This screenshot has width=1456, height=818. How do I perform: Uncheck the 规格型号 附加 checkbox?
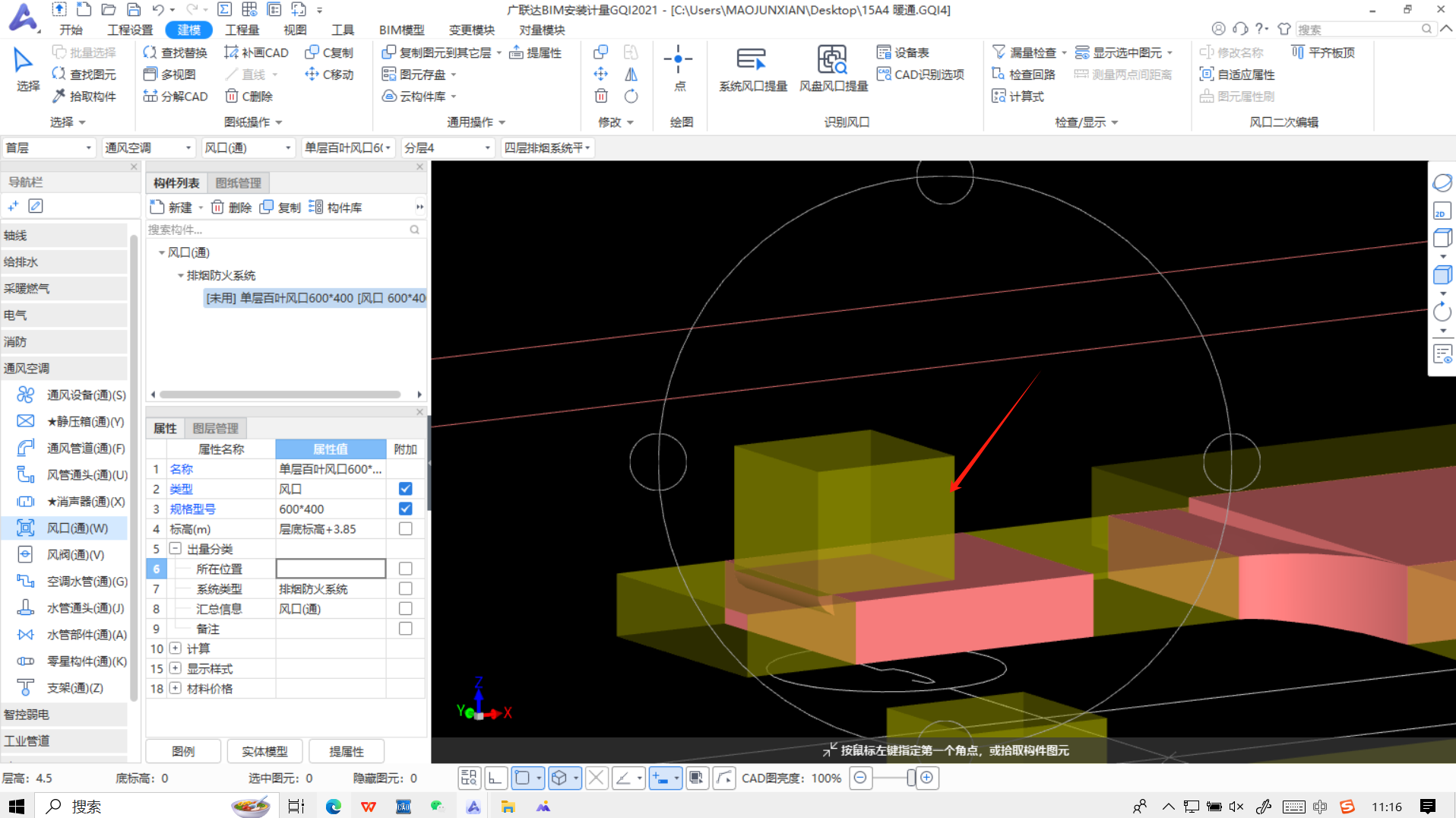(405, 509)
